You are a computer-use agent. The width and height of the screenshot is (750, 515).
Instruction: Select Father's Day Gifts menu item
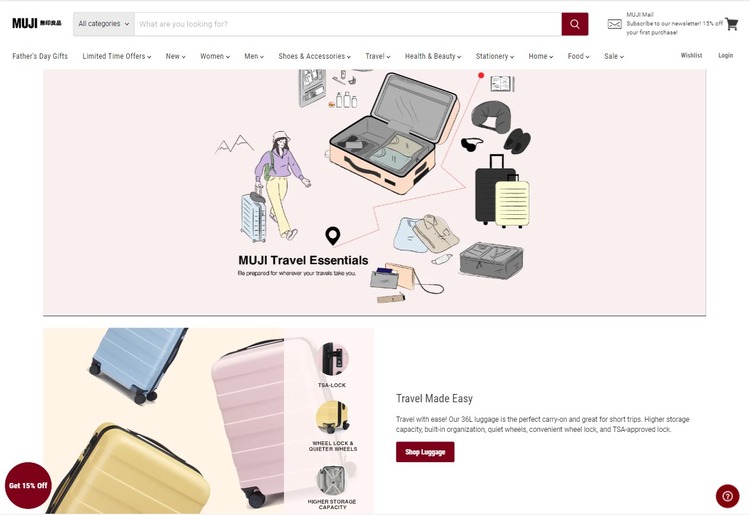tap(40, 56)
